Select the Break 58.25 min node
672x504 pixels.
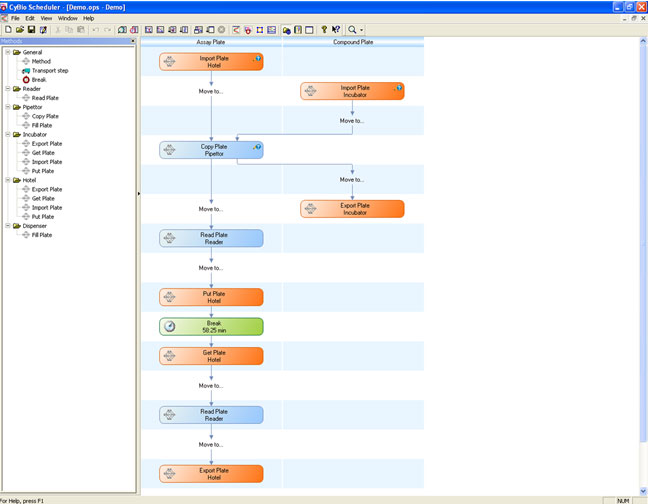click(211, 327)
